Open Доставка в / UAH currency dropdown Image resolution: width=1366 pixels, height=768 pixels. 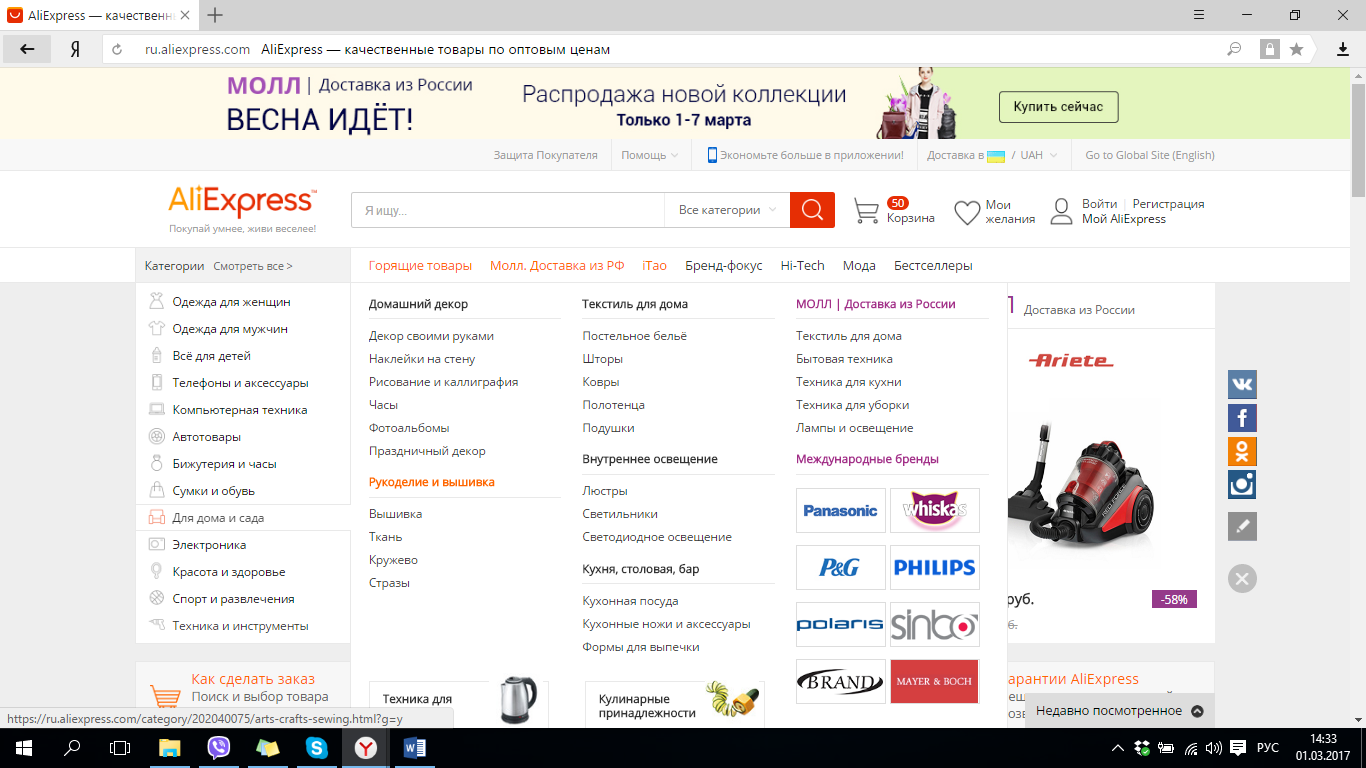[992, 155]
